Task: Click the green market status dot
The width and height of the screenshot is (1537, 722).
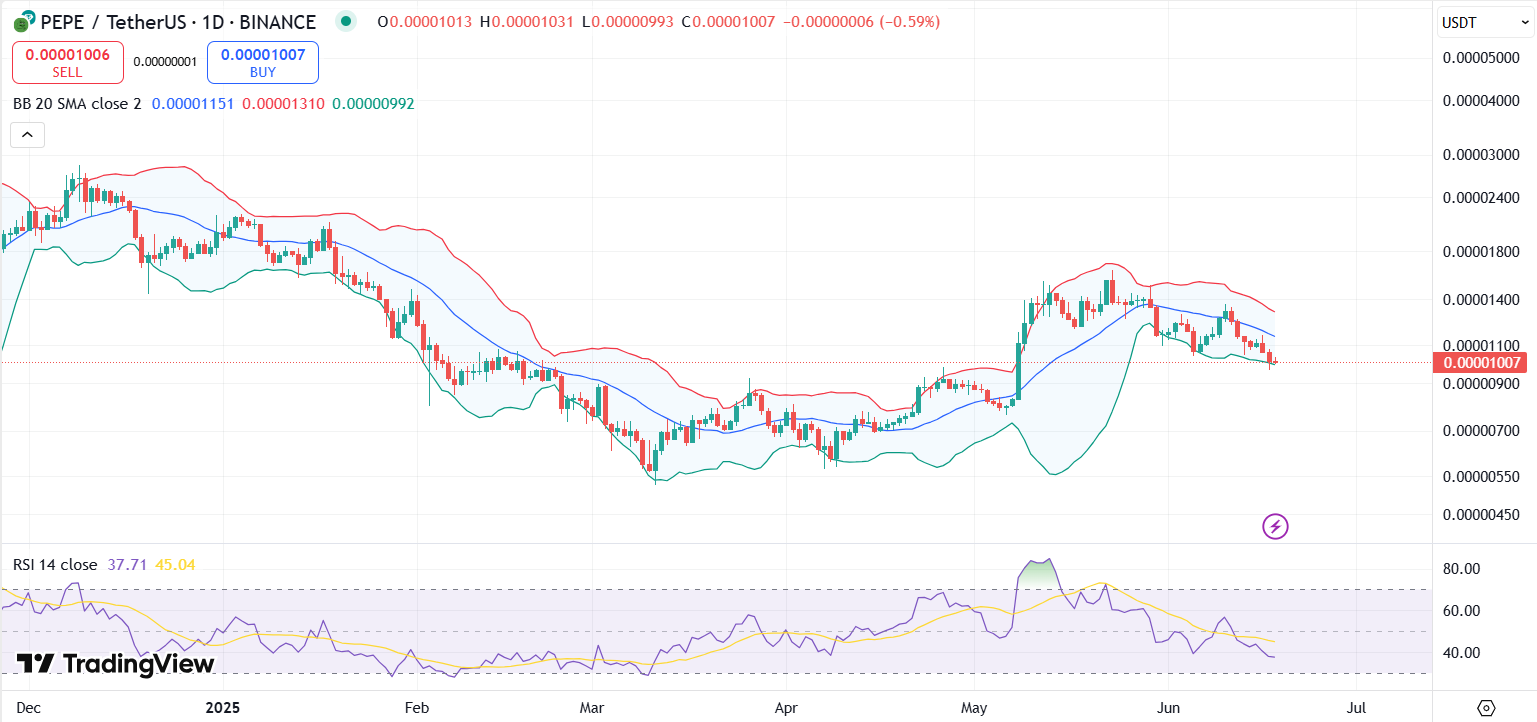Action: click(346, 21)
